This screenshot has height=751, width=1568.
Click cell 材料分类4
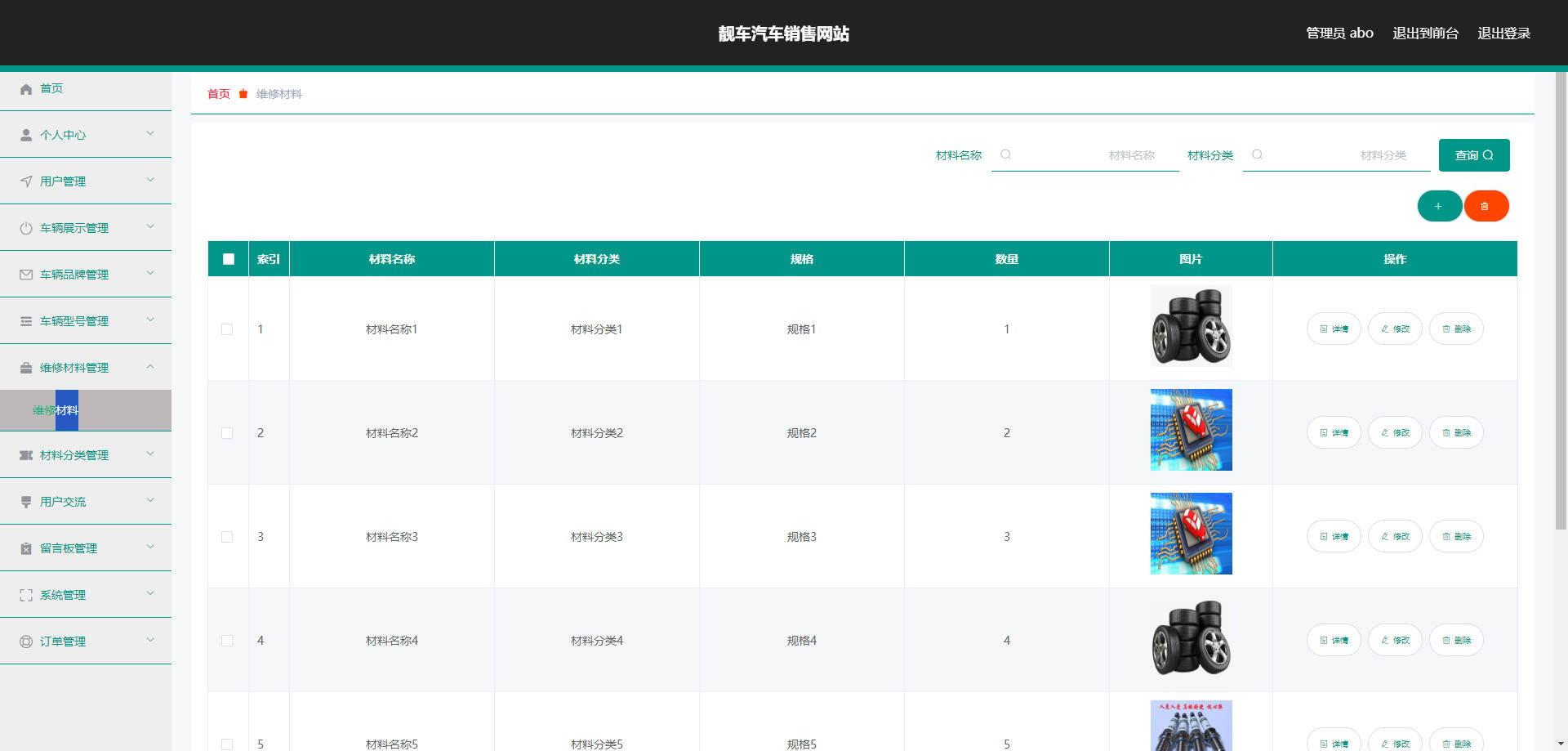tap(597, 641)
